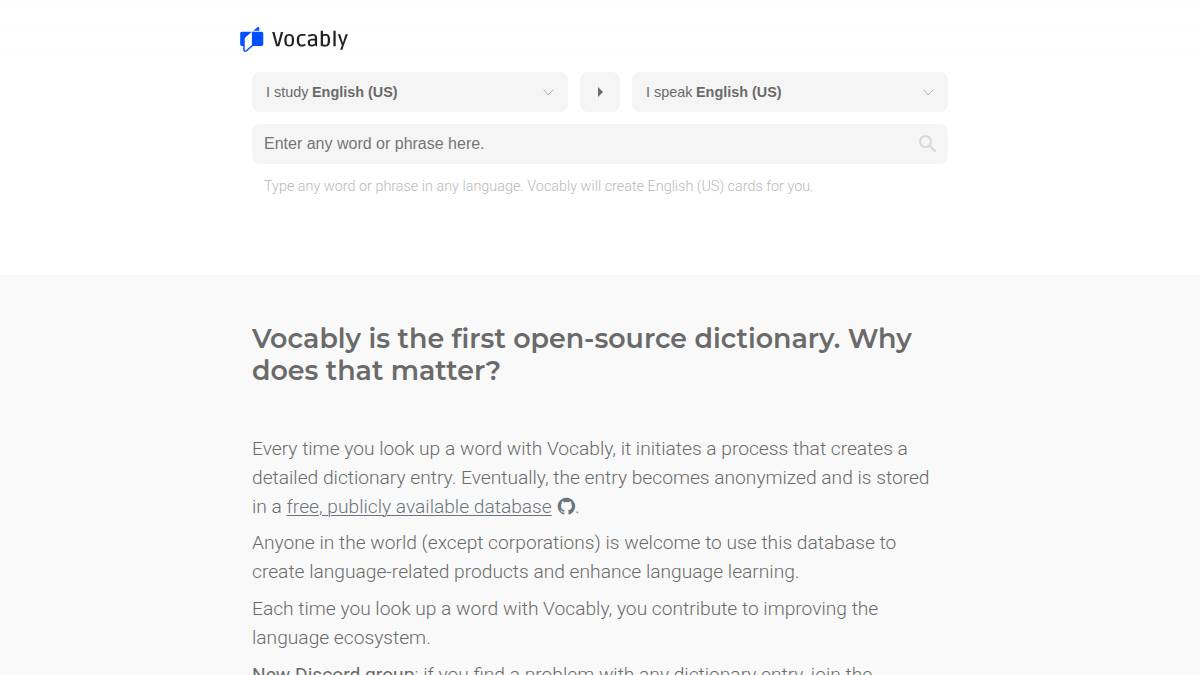Click the paragraph starting "Anyone in the world"

[x=573, y=543]
